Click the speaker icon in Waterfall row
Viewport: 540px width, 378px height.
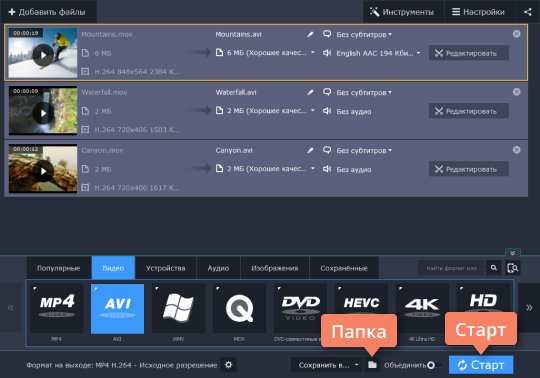(327, 111)
